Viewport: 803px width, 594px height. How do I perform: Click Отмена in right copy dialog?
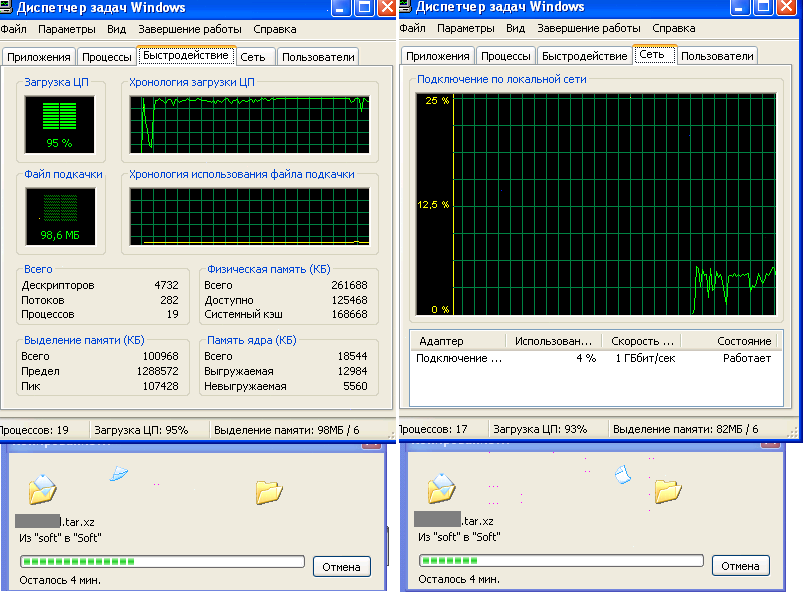click(x=741, y=566)
